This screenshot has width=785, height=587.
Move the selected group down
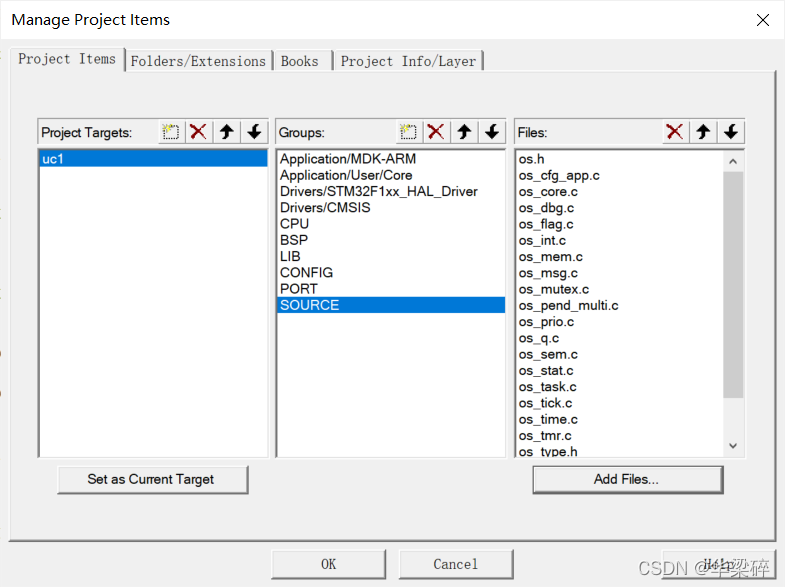click(492, 132)
